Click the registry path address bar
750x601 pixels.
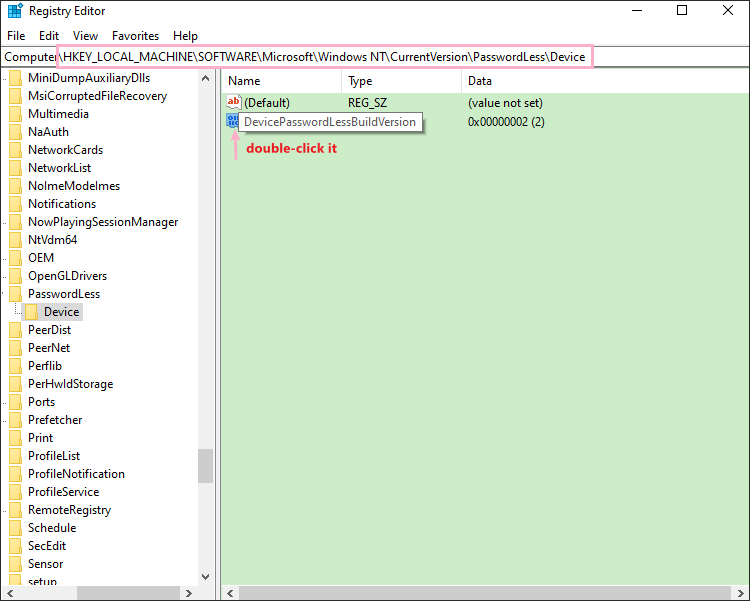tap(375, 57)
